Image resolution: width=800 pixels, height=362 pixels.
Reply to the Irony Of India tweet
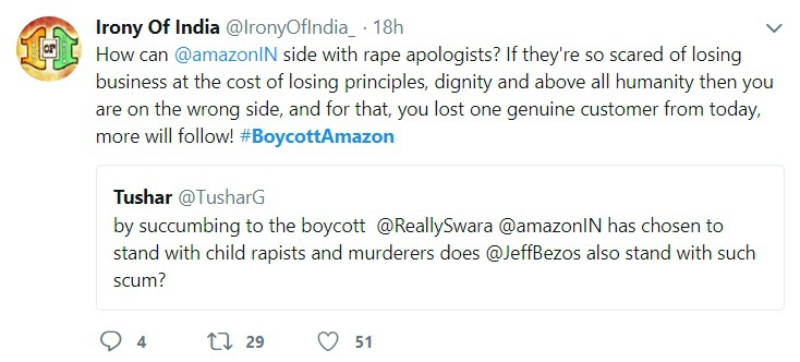pyautogui.click(x=110, y=341)
